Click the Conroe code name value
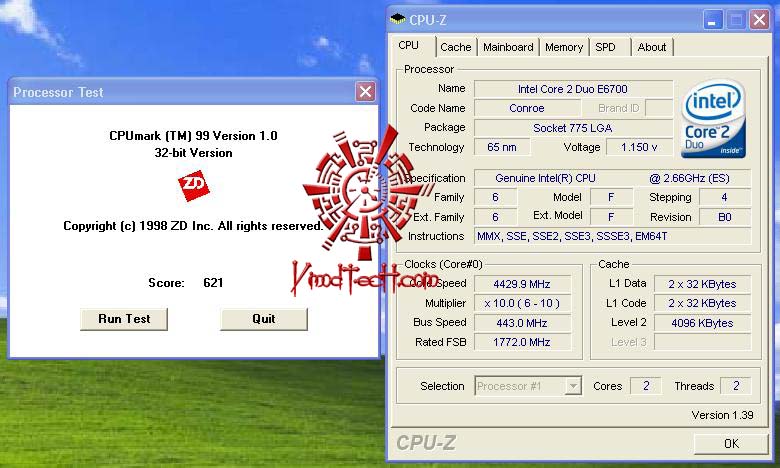Image resolution: width=780 pixels, height=468 pixels. (527, 108)
